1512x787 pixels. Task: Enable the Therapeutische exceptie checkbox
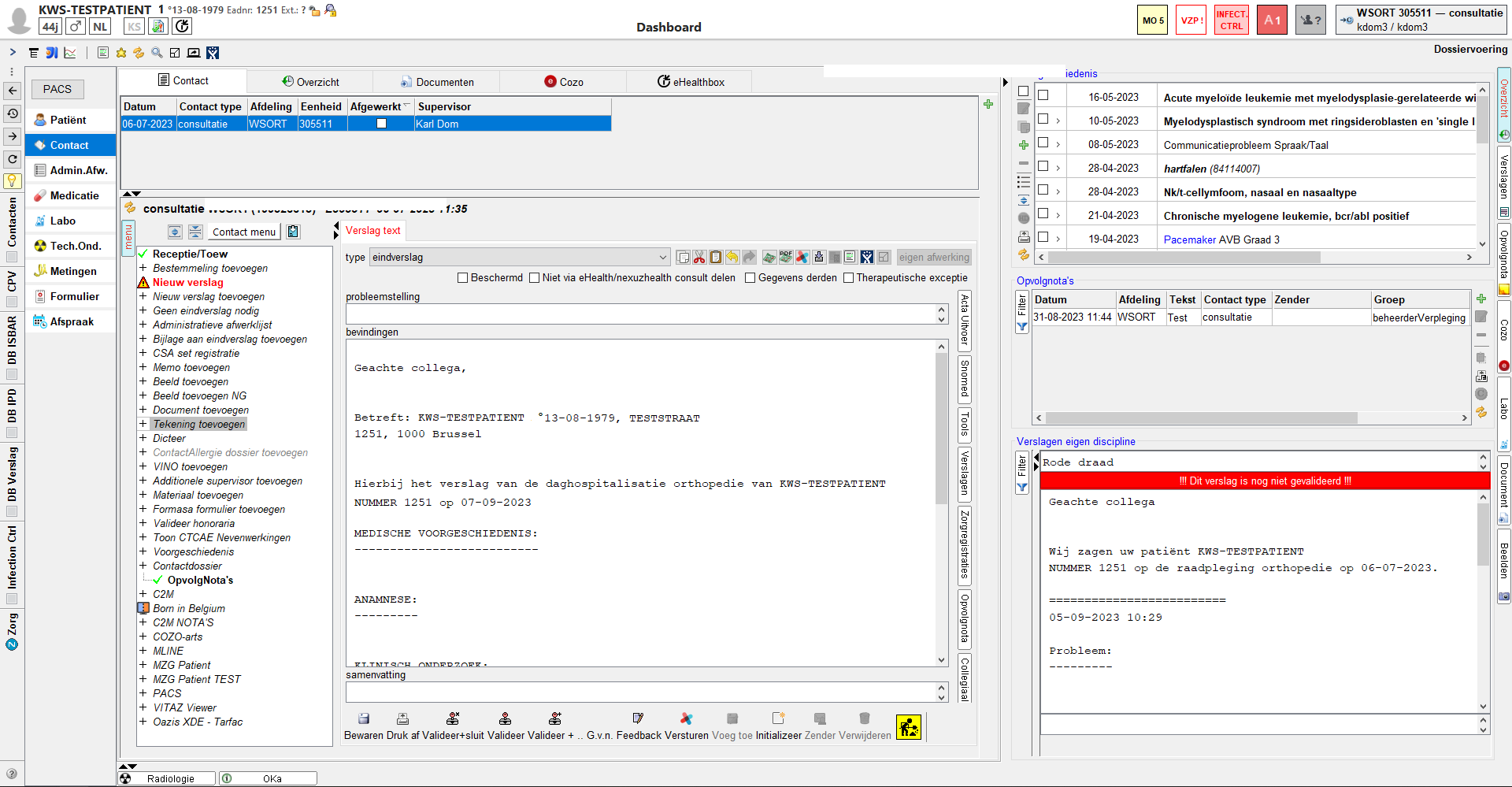(x=848, y=277)
